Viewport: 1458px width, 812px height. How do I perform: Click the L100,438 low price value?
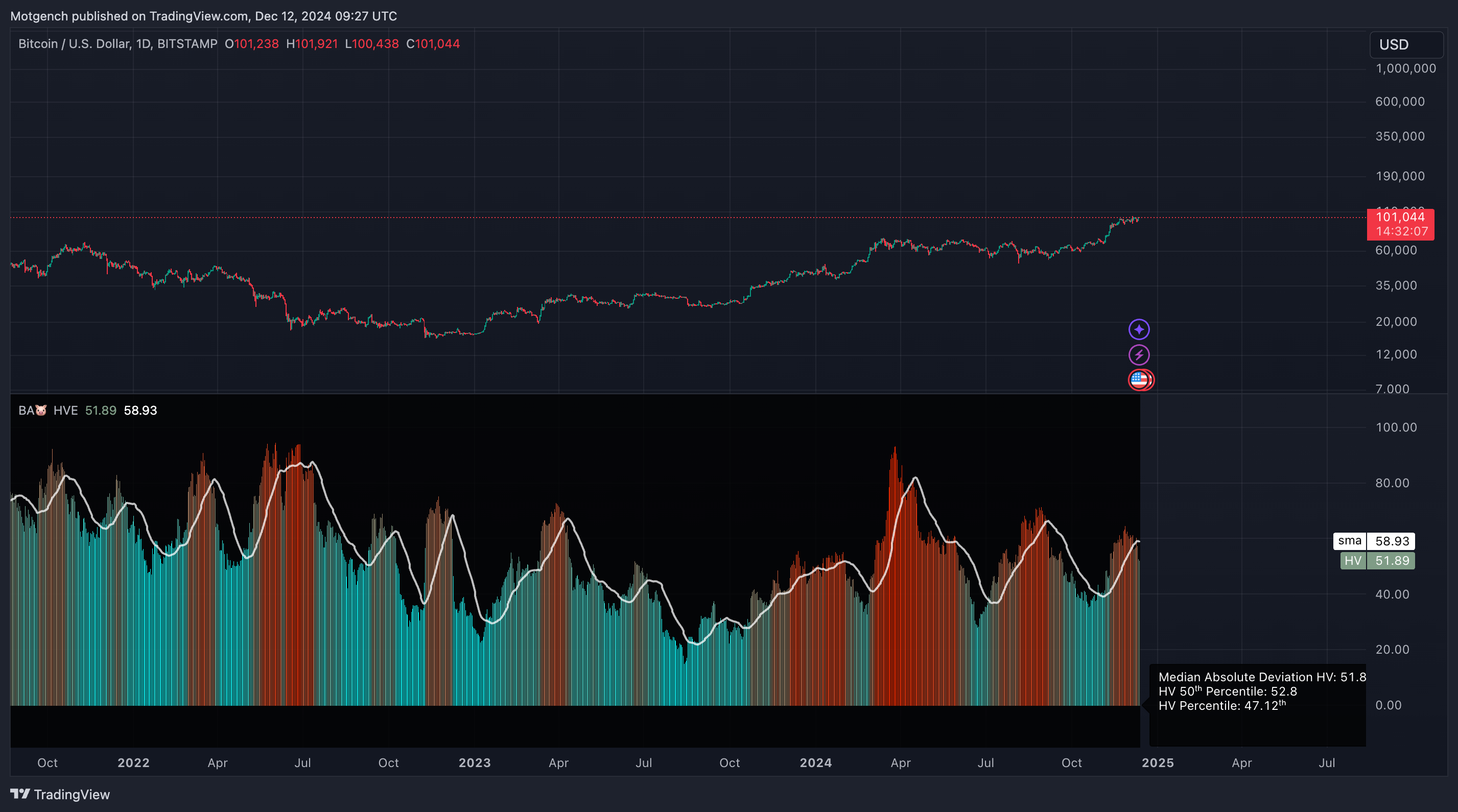click(x=372, y=43)
